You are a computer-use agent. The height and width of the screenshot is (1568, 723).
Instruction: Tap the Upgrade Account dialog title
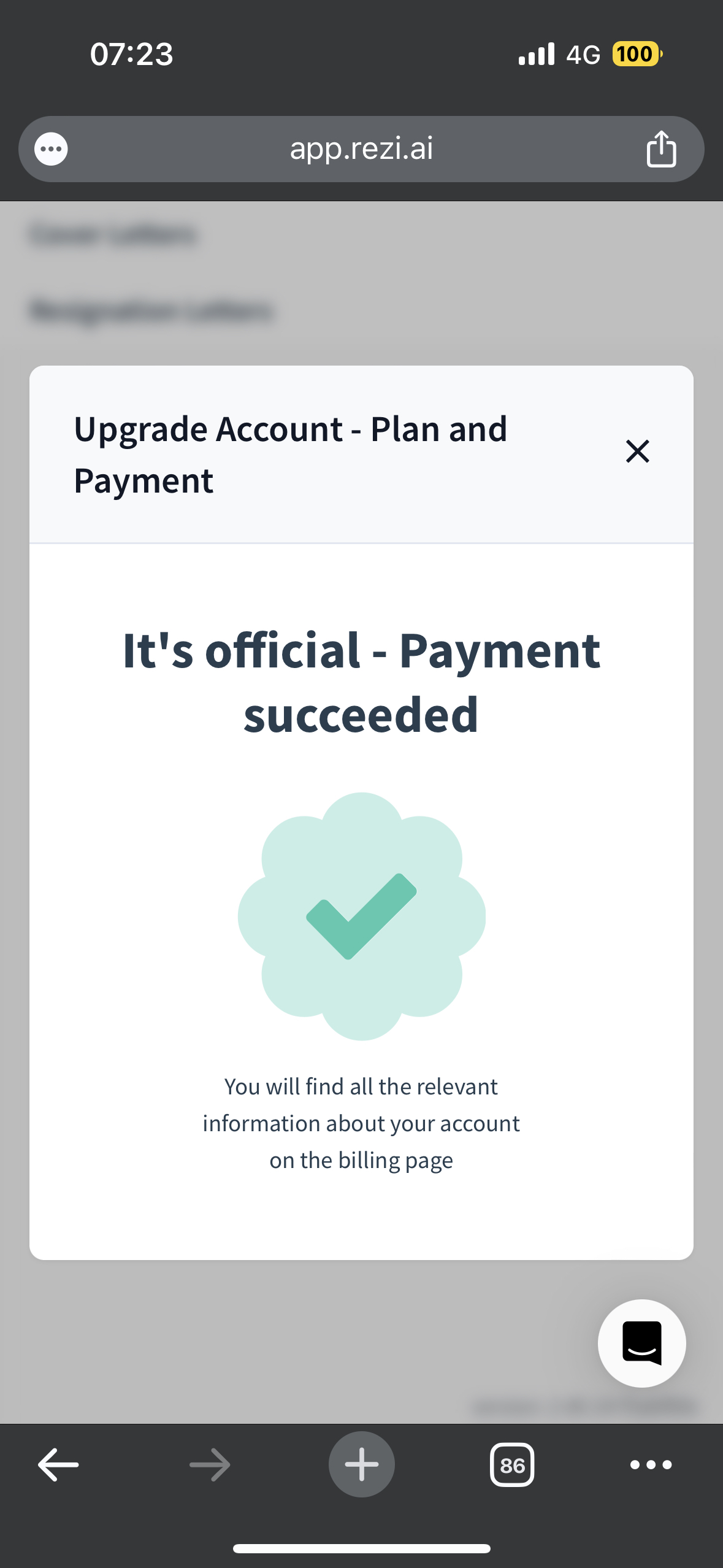pyautogui.click(x=291, y=454)
